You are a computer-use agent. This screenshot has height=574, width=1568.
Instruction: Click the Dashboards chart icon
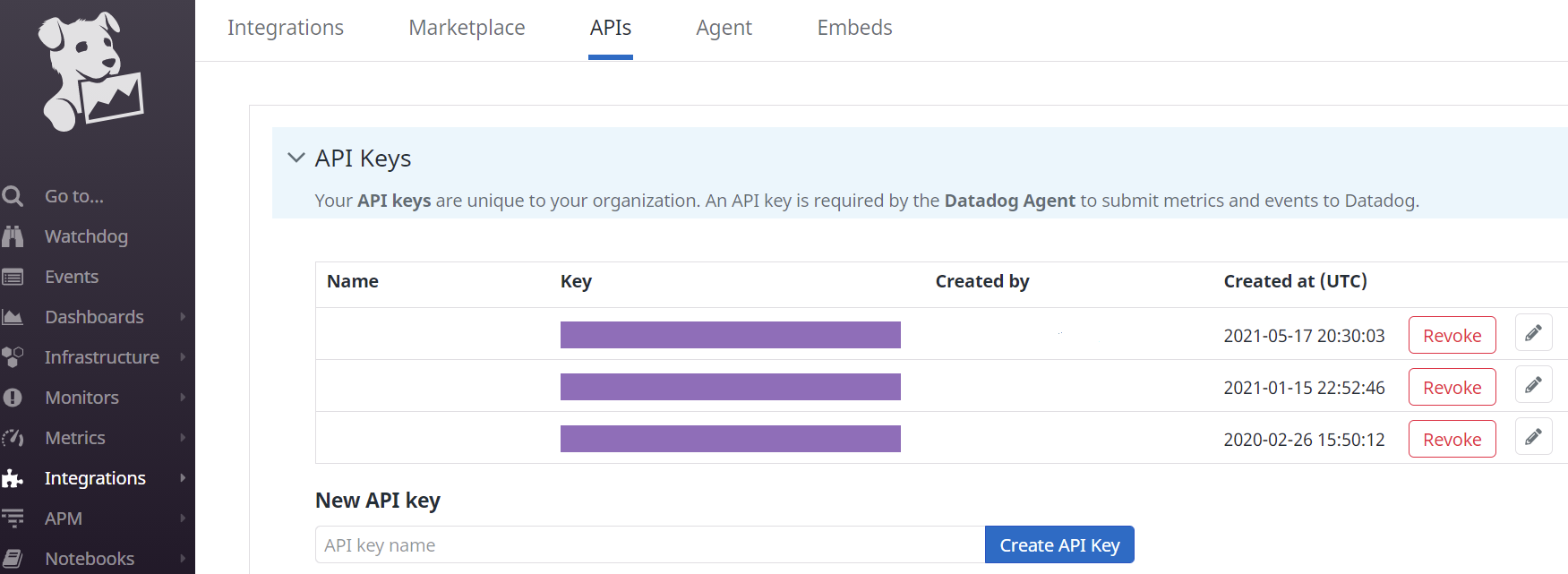point(13,317)
